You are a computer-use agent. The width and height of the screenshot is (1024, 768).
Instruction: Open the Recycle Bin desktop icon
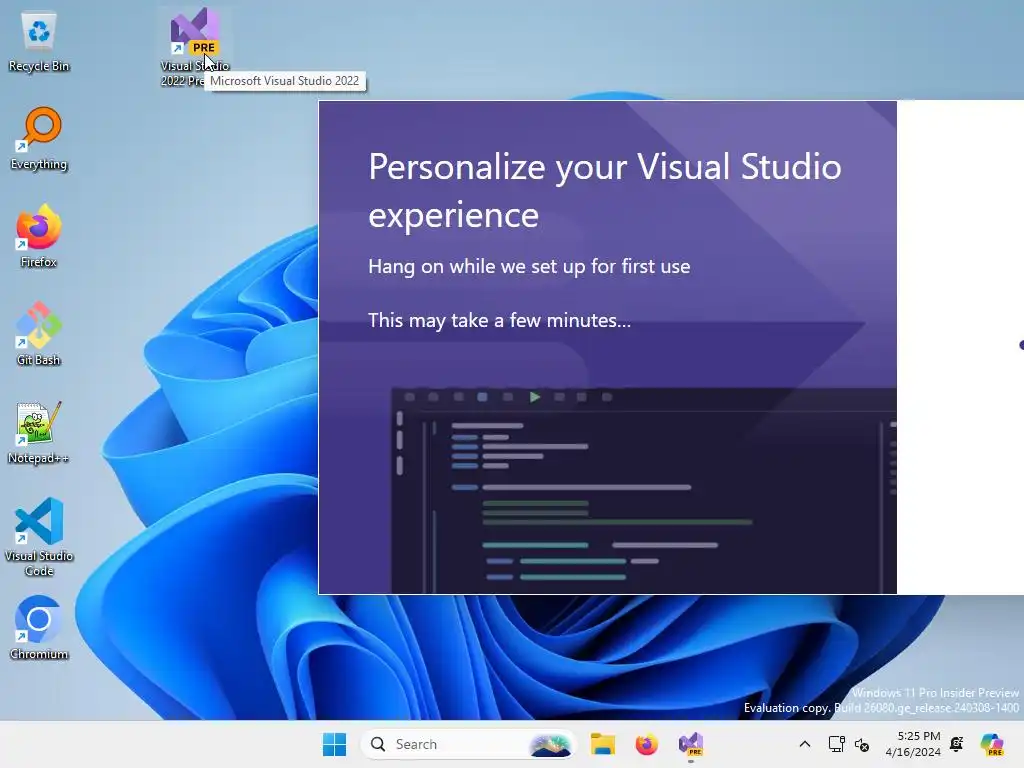click(x=39, y=42)
